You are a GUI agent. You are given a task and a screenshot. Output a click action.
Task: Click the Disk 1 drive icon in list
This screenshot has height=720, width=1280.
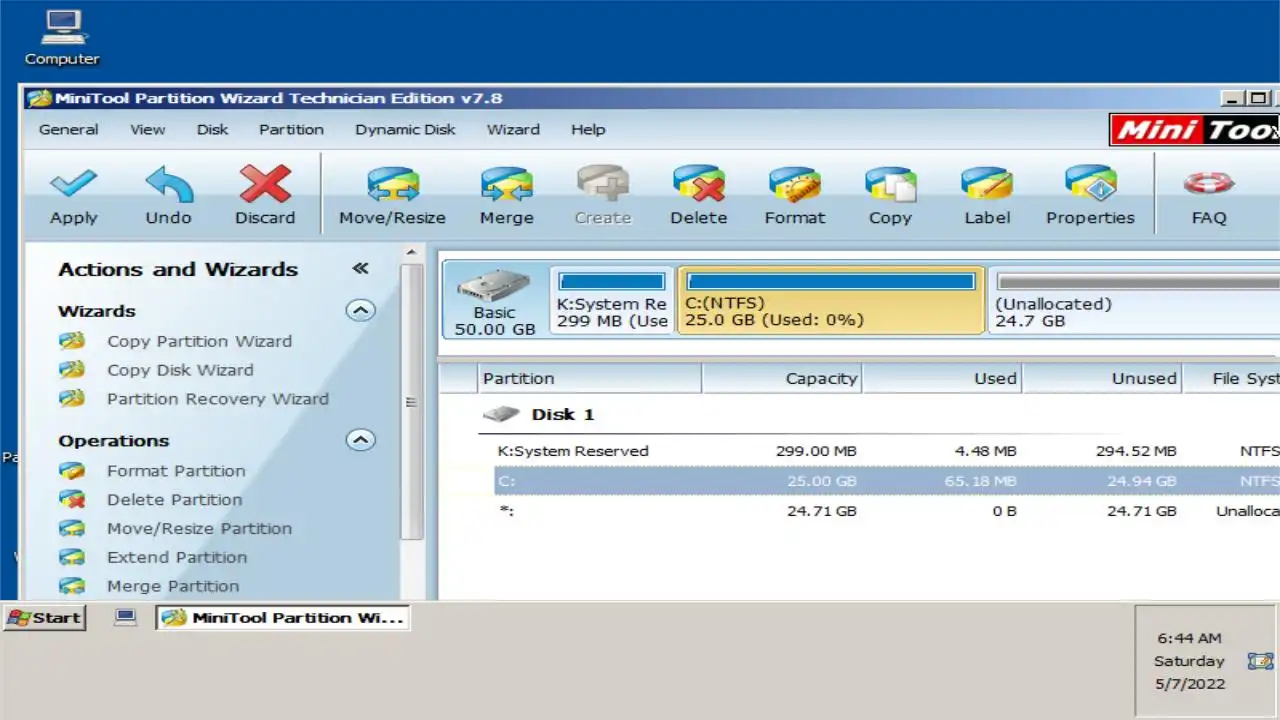pyautogui.click(x=501, y=414)
